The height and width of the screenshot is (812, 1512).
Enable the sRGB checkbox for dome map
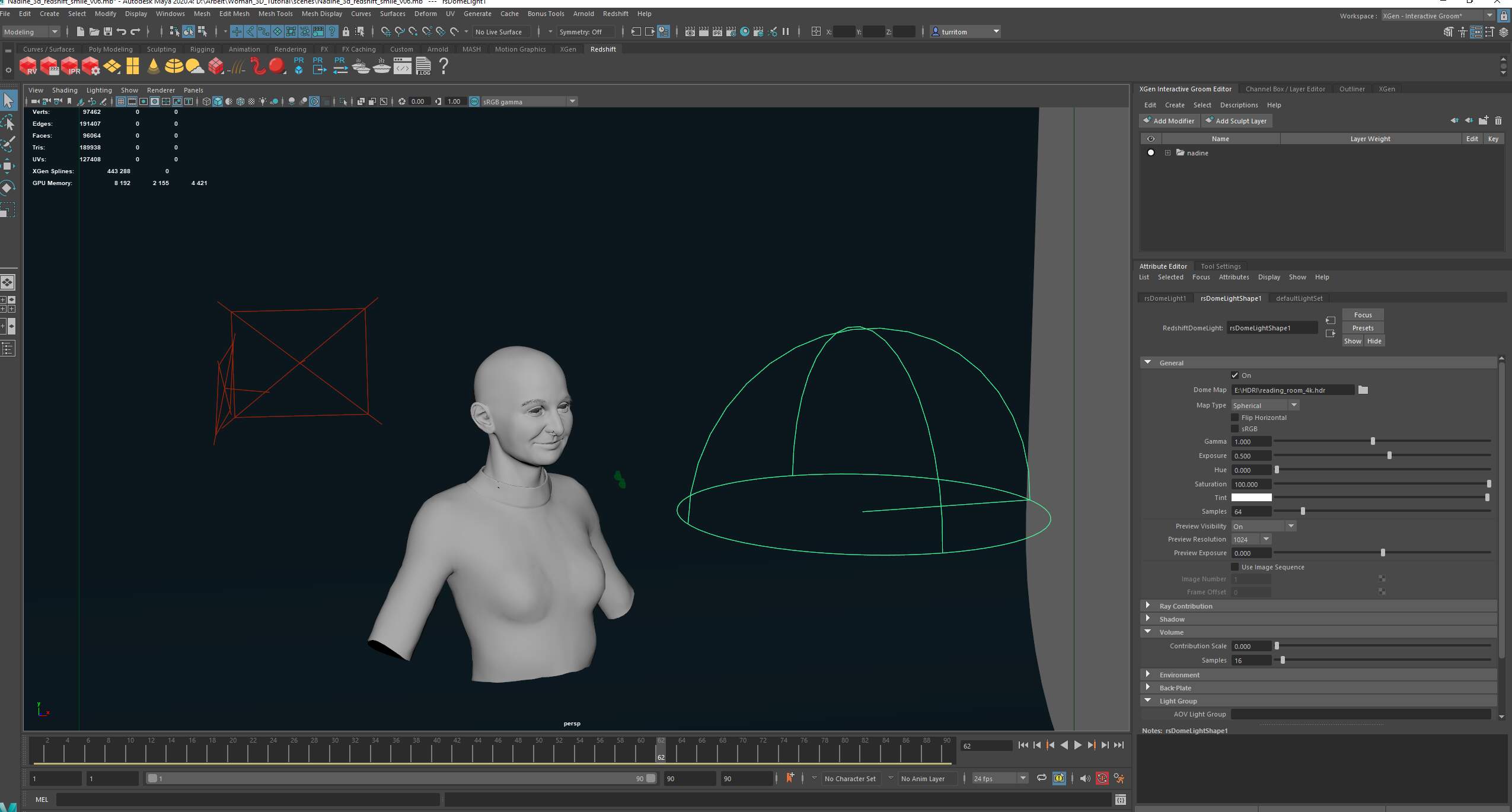(x=1234, y=429)
